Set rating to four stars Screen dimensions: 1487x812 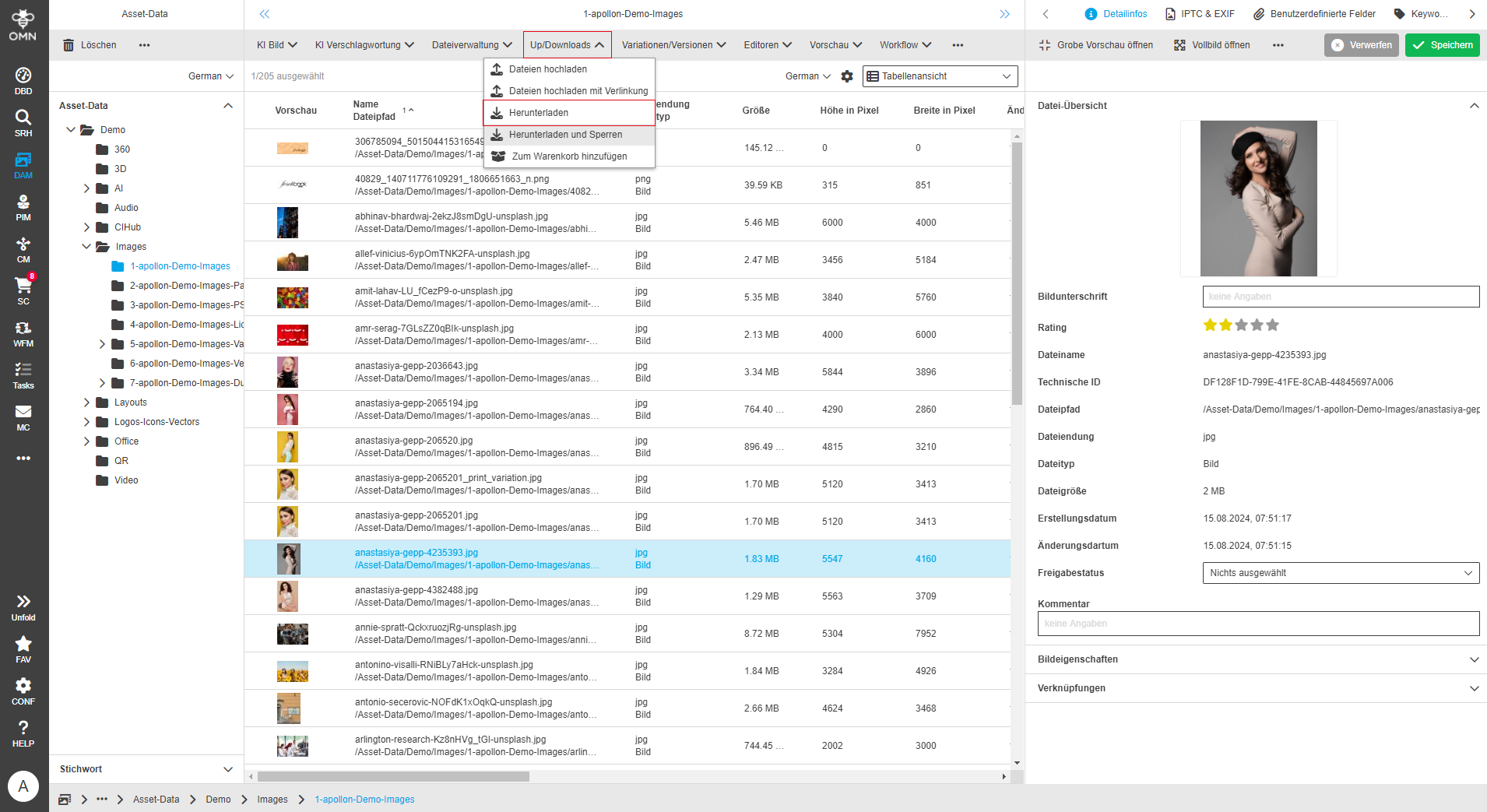[x=1257, y=325]
